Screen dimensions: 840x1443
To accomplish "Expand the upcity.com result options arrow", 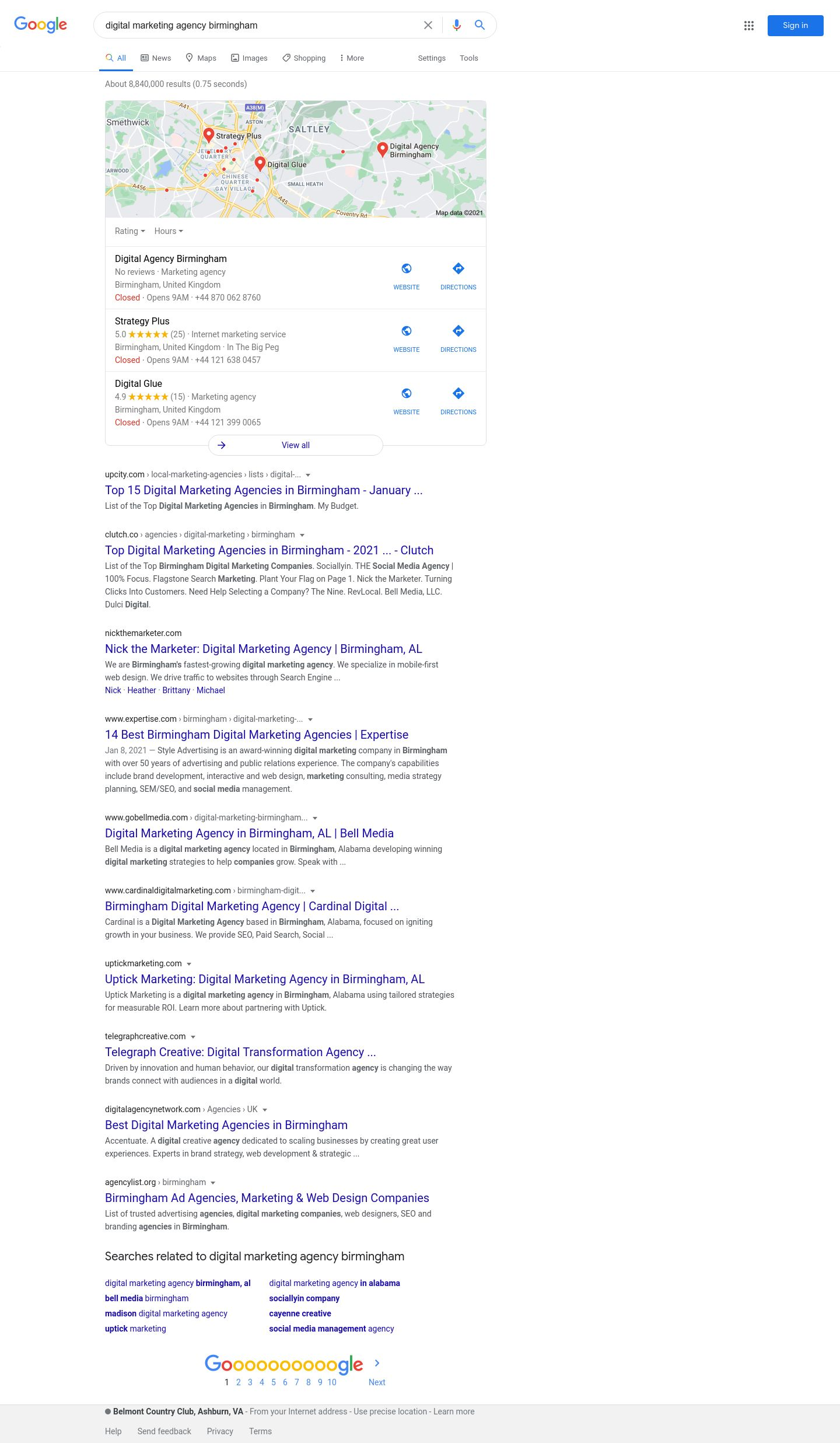I will (308, 475).
